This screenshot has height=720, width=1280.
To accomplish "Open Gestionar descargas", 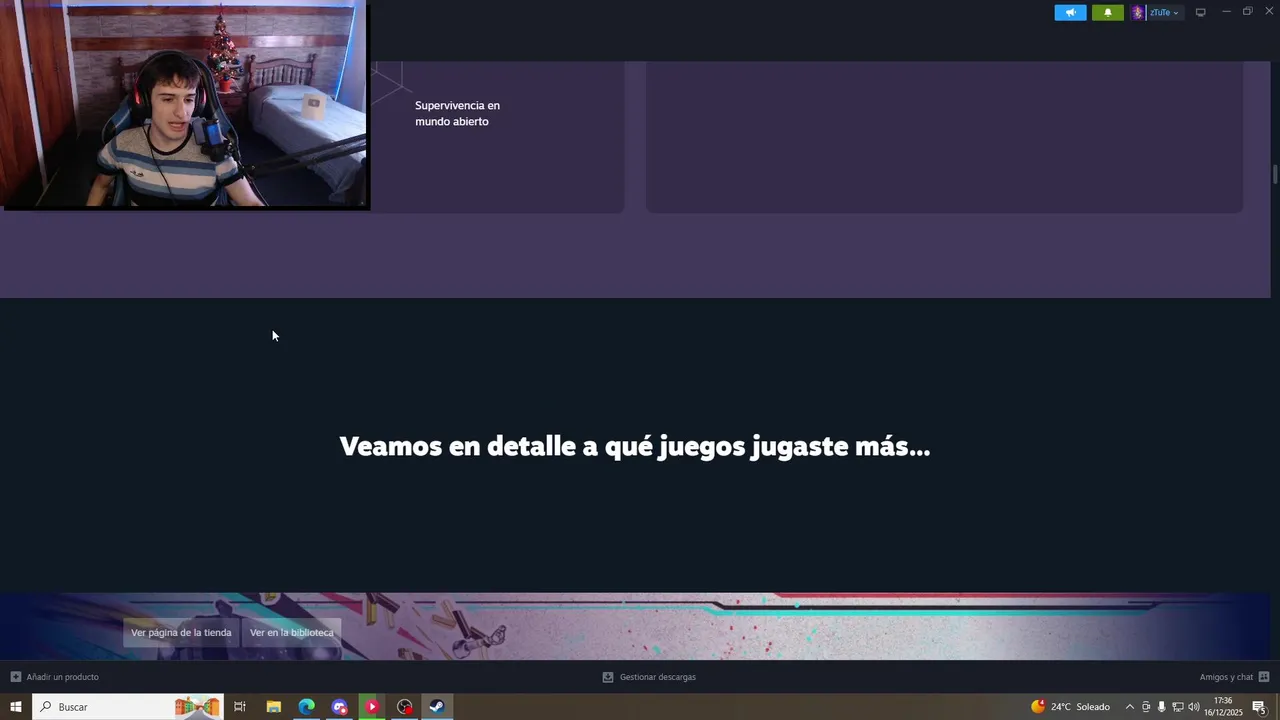I will coord(657,677).
